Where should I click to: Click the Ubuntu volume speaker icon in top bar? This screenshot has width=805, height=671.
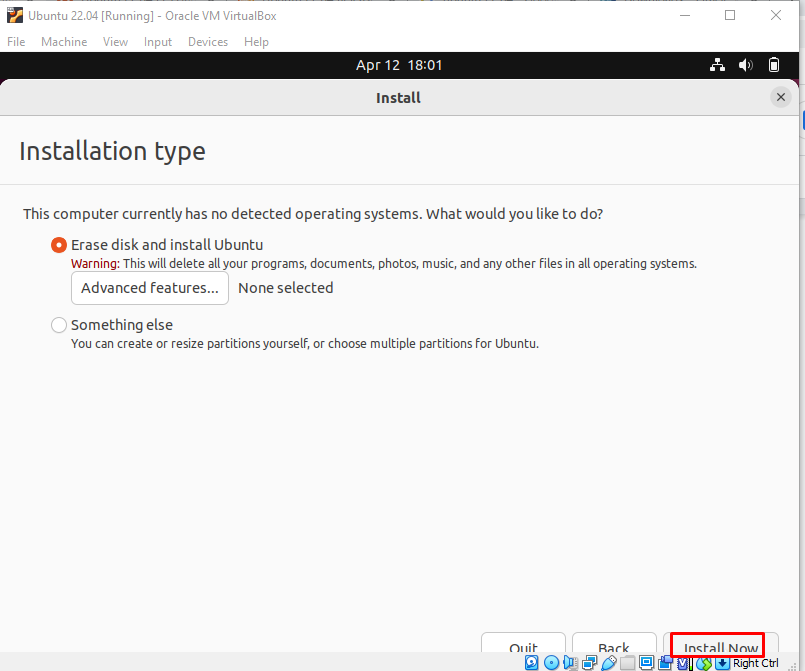click(745, 65)
